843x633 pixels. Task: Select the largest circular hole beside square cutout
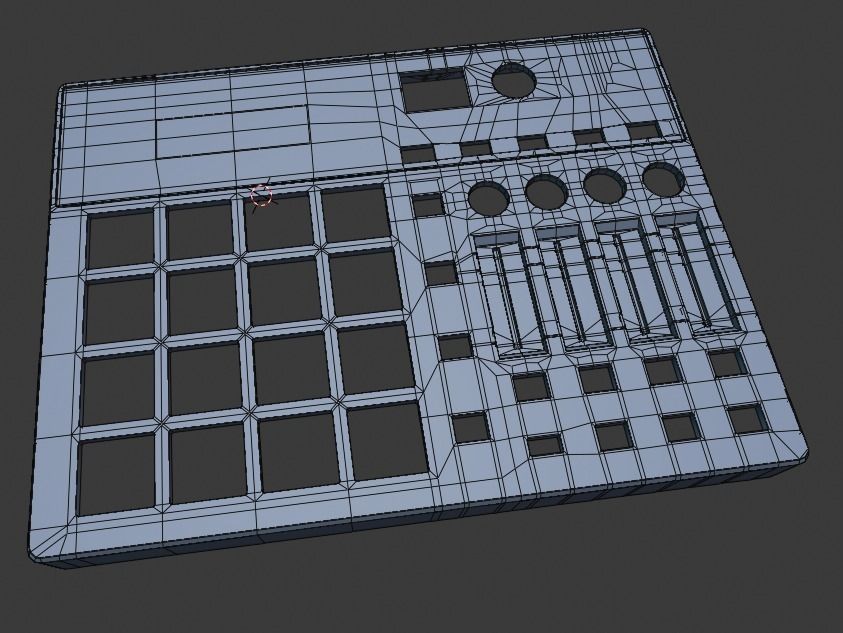click(515, 80)
